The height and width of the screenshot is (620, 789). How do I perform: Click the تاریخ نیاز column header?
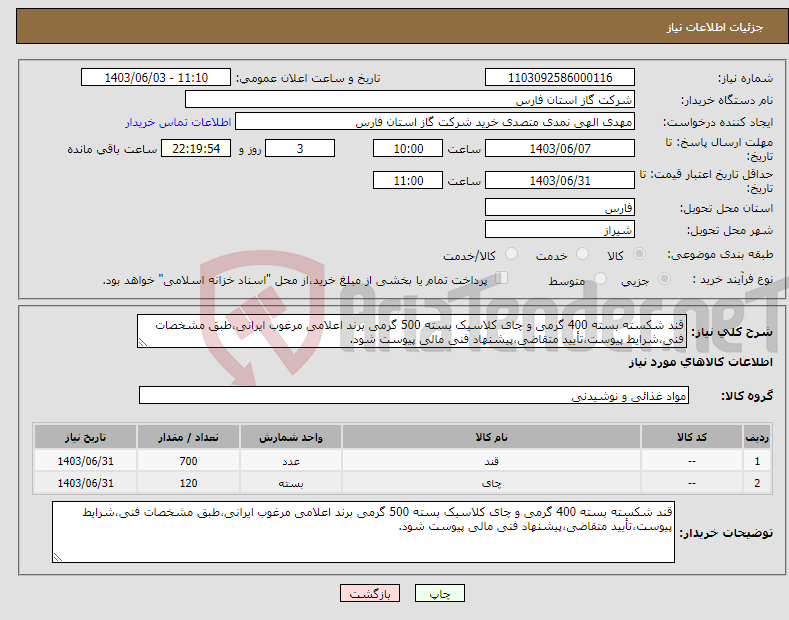85,437
